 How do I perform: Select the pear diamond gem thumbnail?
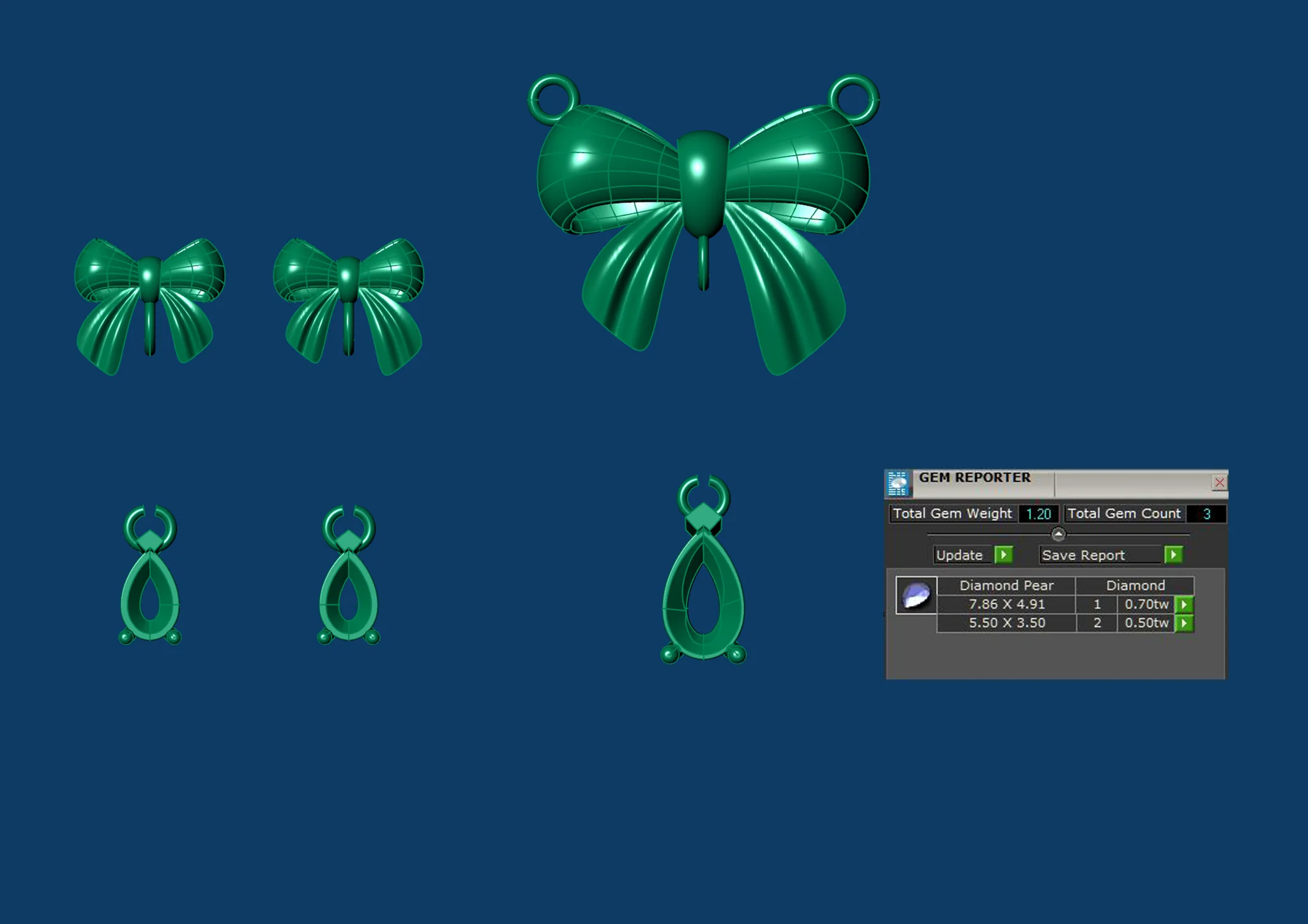pos(916,595)
